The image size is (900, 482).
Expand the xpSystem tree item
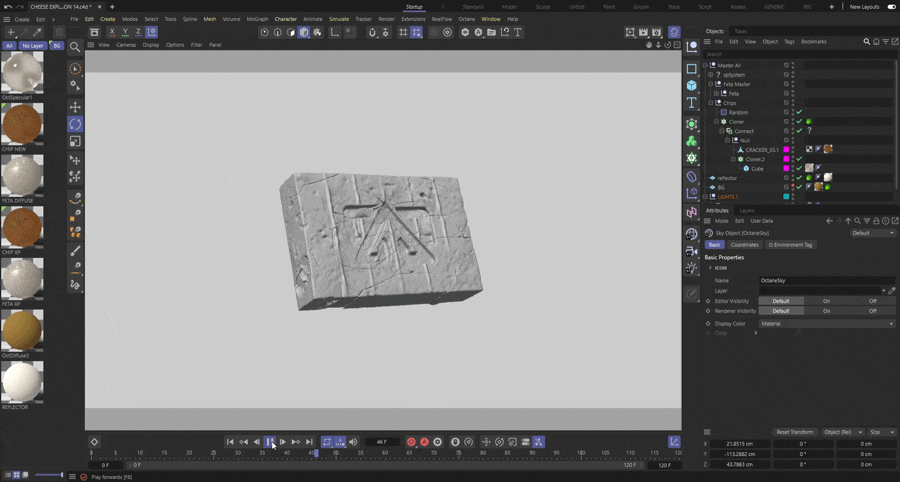(711, 75)
